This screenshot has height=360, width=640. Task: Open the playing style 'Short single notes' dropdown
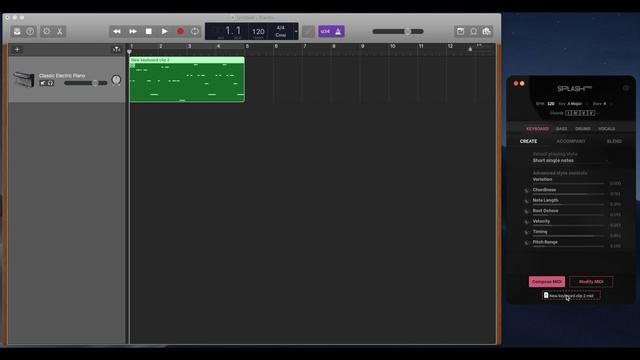570,161
